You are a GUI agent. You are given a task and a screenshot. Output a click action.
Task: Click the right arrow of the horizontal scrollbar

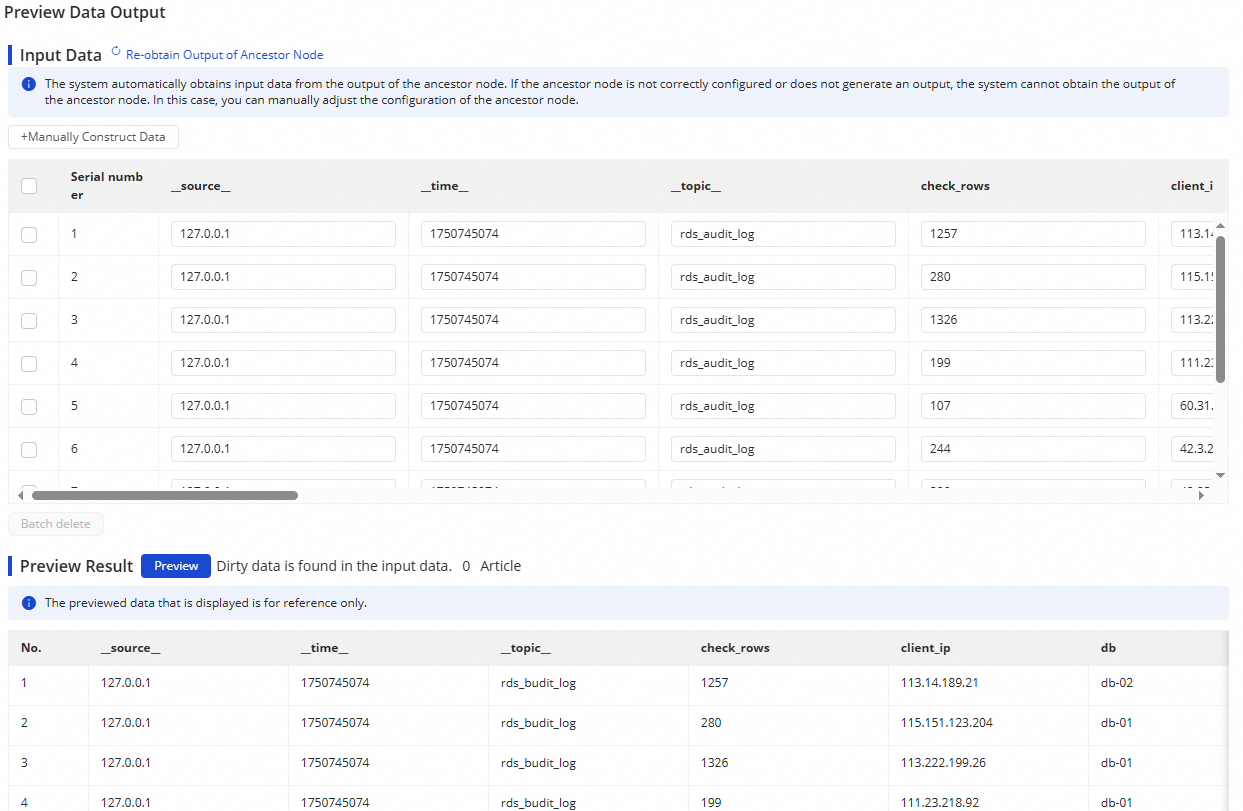[1201, 495]
